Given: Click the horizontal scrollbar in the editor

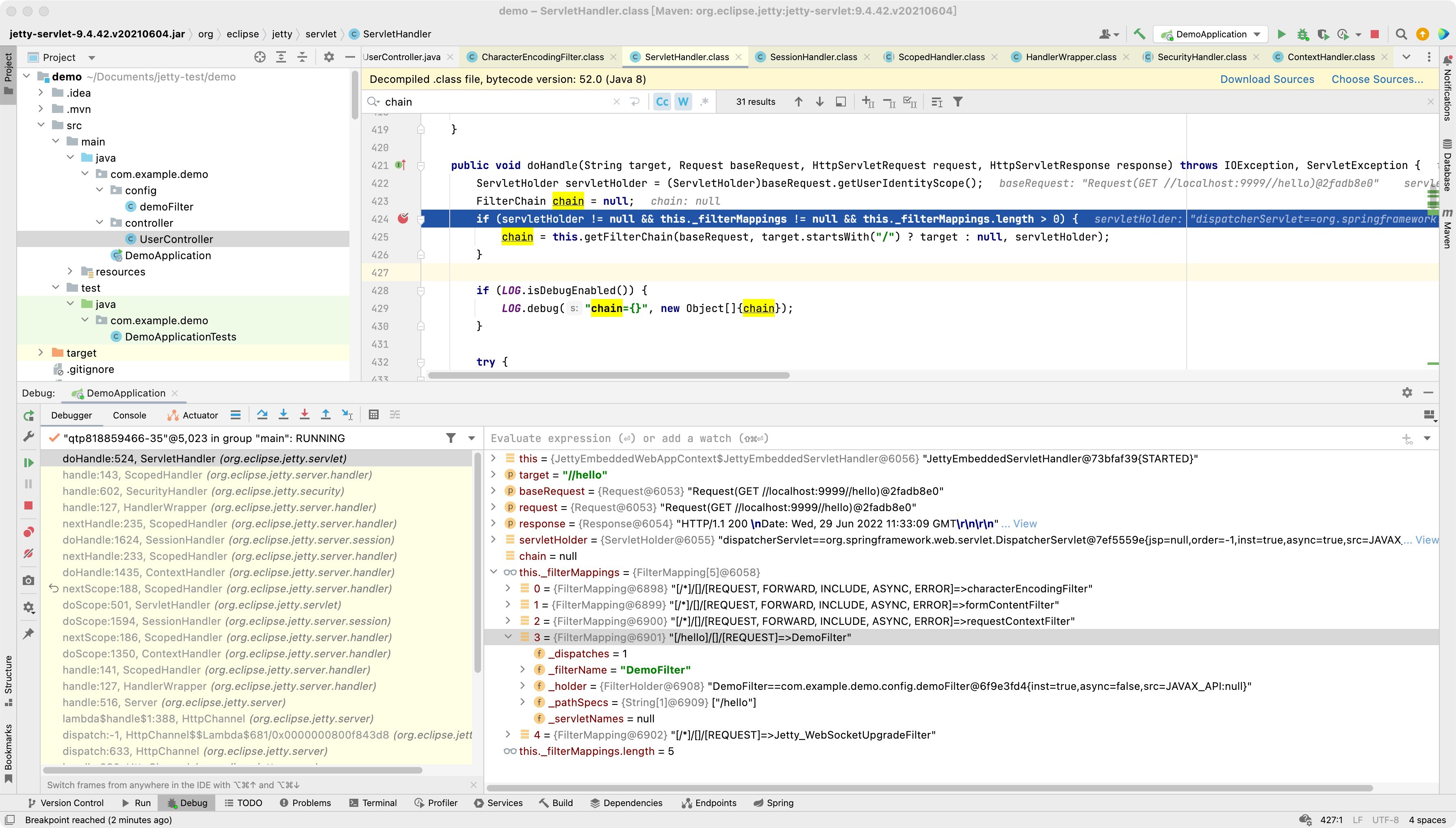Looking at the screenshot, I should (x=608, y=375).
